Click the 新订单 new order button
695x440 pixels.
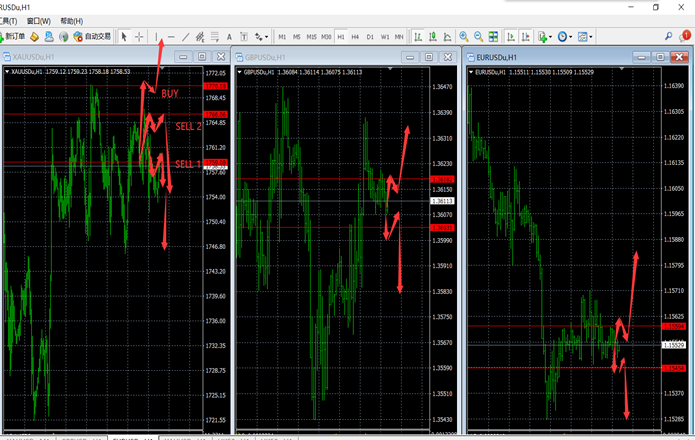(x=14, y=36)
